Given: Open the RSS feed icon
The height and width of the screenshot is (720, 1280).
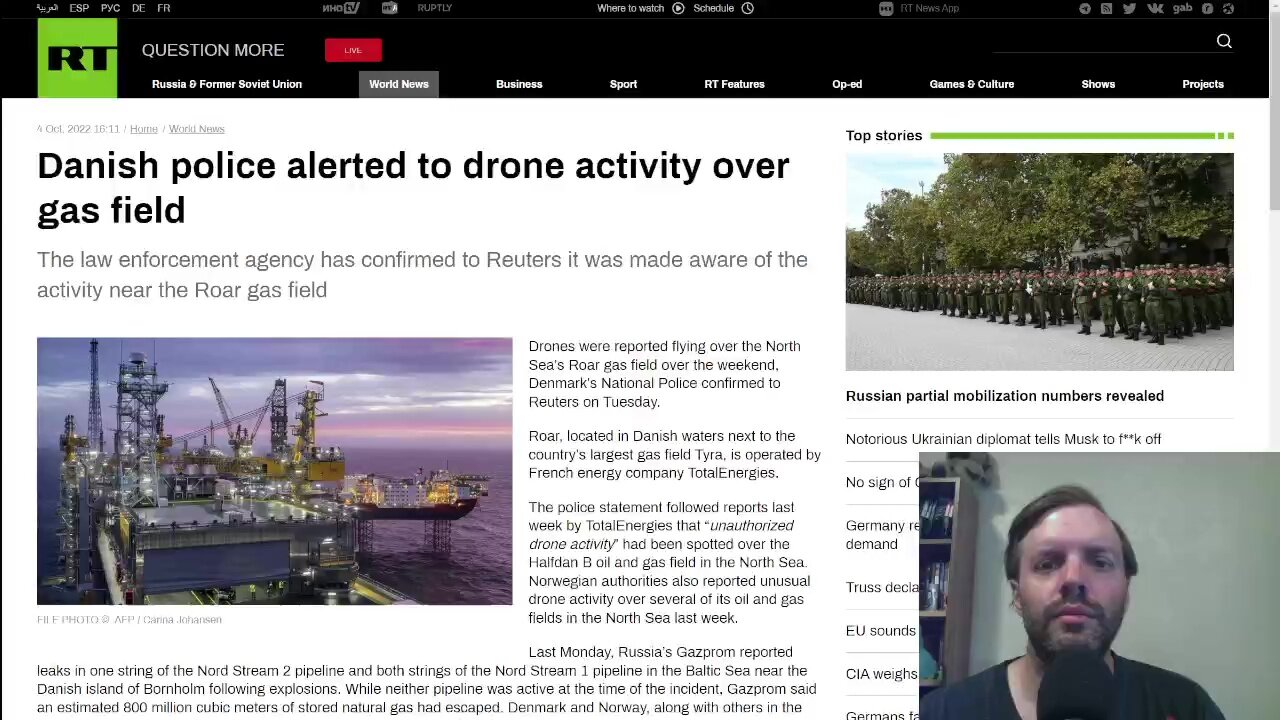Looking at the screenshot, I should tap(1106, 8).
